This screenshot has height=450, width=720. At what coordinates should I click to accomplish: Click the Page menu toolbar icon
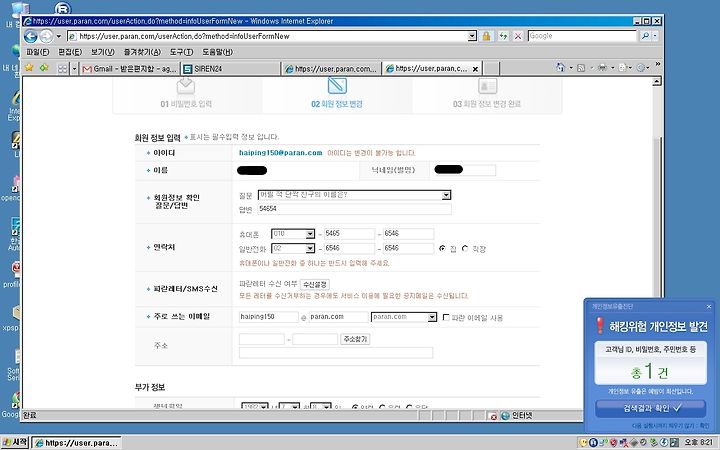coord(623,68)
